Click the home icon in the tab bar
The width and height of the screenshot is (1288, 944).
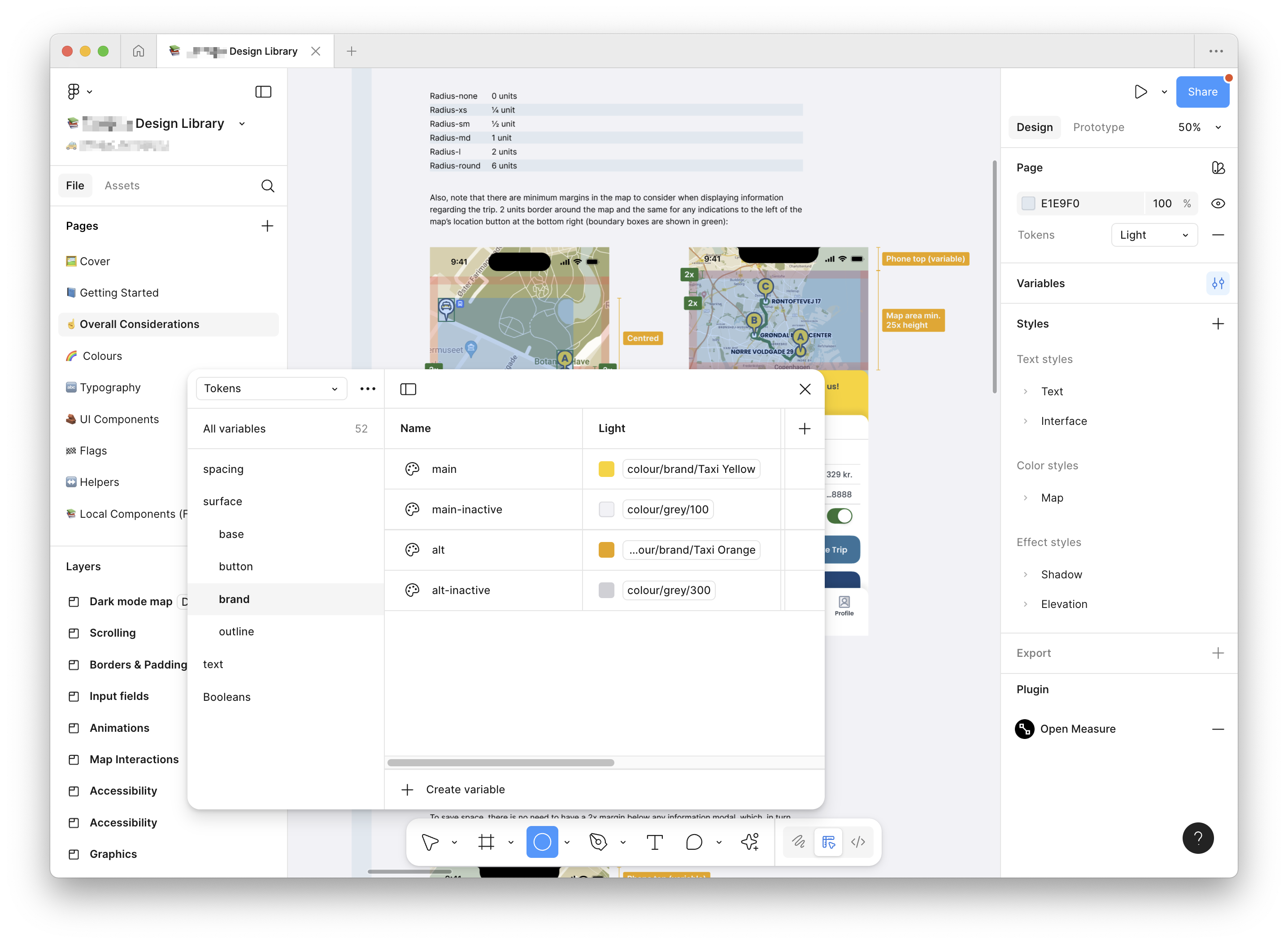pos(138,51)
